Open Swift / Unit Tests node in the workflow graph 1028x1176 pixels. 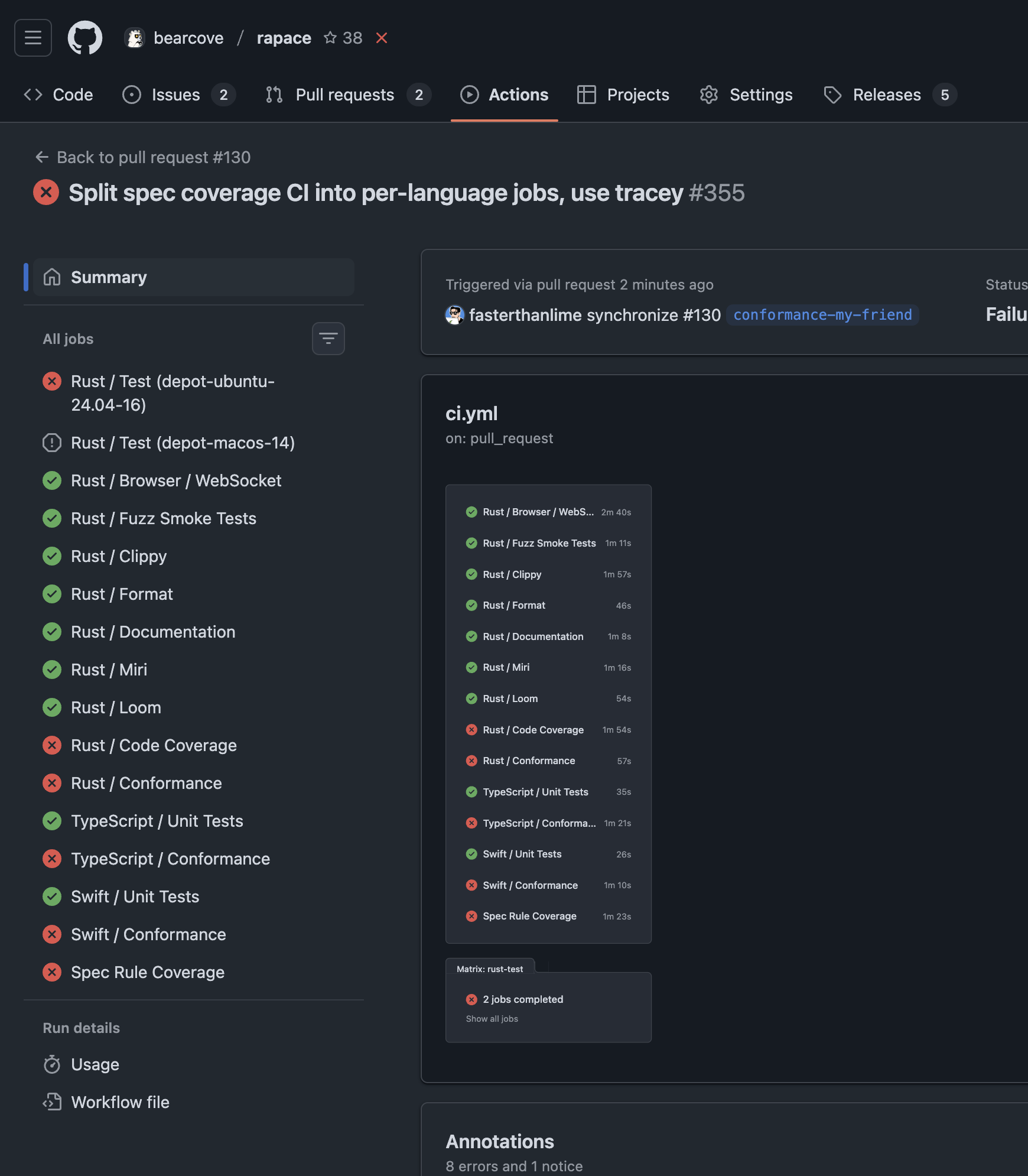click(522, 854)
